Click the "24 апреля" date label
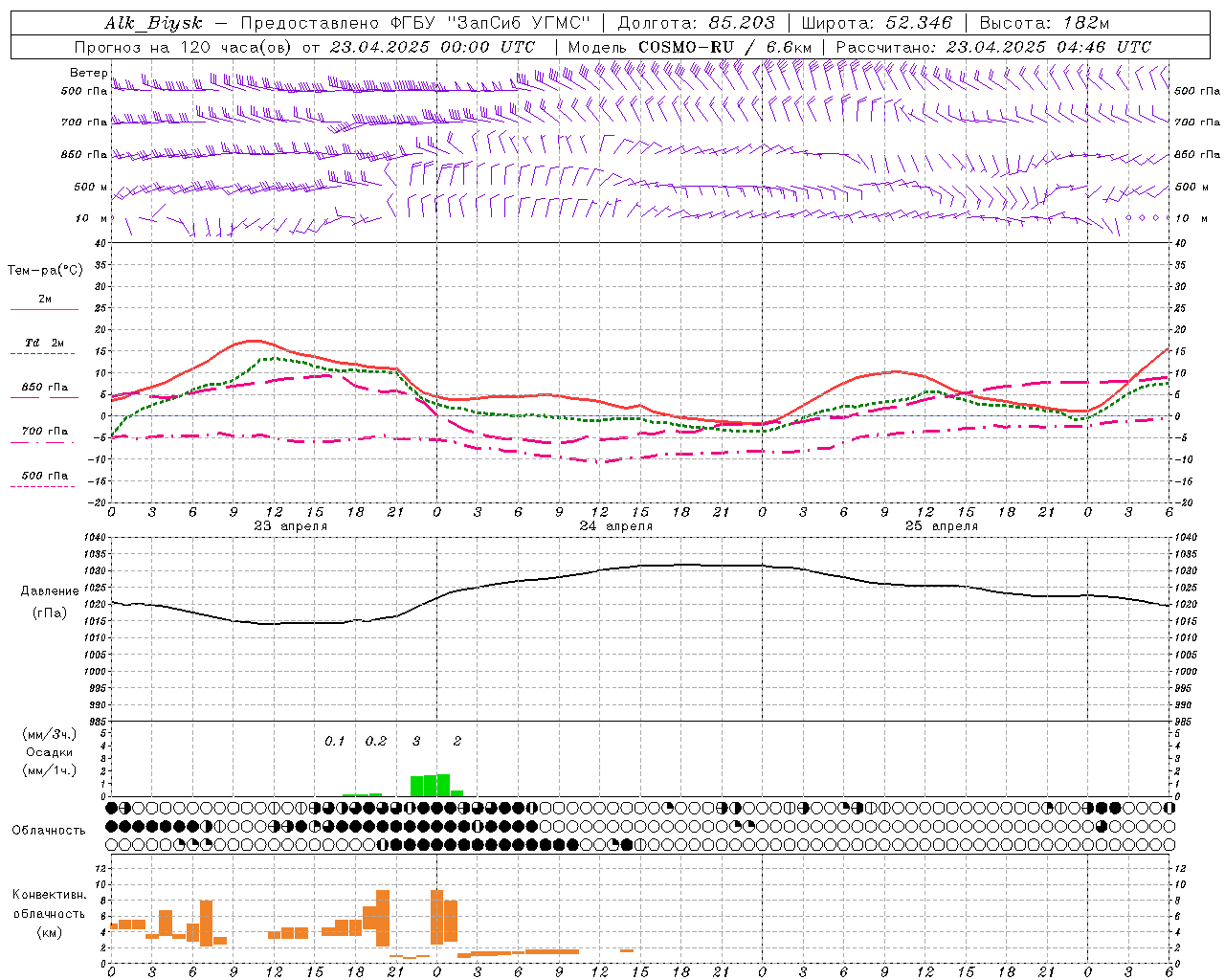The width and height of the screenshot is (1225, 980). 615,526
